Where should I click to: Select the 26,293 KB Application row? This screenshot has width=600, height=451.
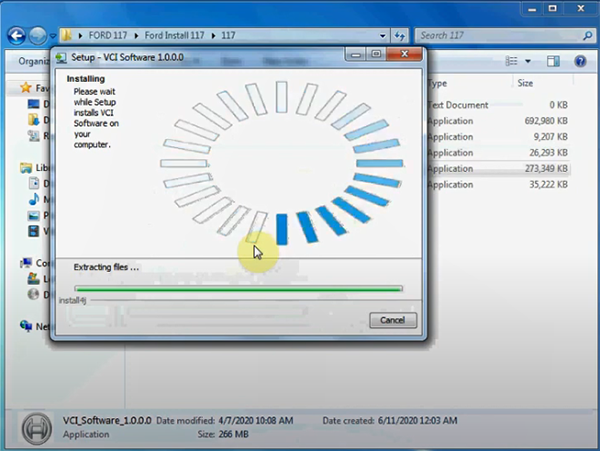(x=497, y=153)
